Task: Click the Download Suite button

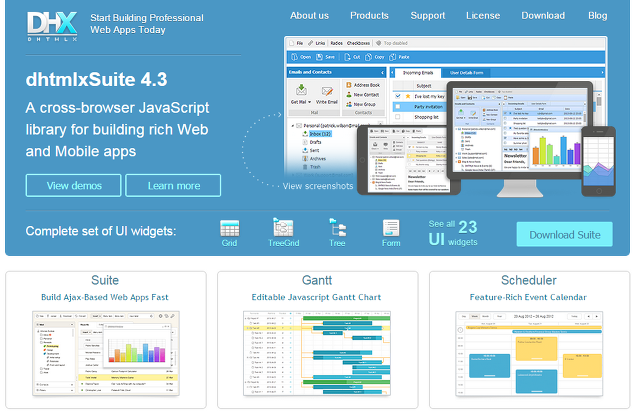Action: pos(564,234)
